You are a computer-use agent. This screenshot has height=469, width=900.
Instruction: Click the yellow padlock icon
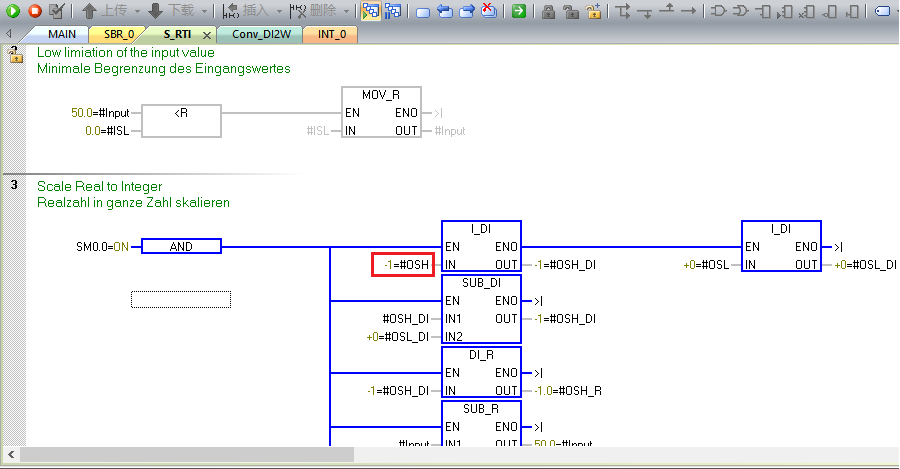594,11
